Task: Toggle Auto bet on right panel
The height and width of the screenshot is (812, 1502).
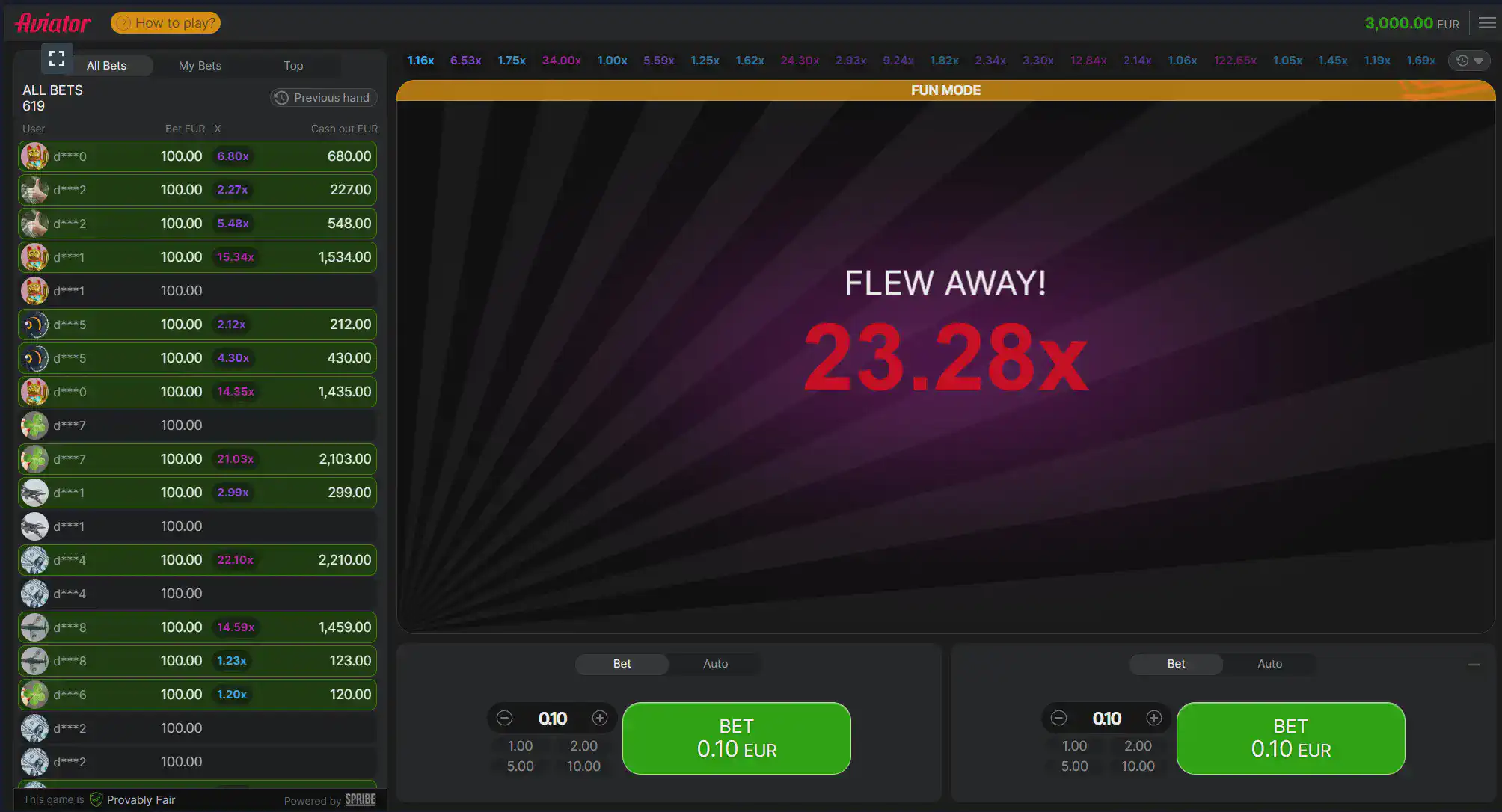Action: [1268, 663]
